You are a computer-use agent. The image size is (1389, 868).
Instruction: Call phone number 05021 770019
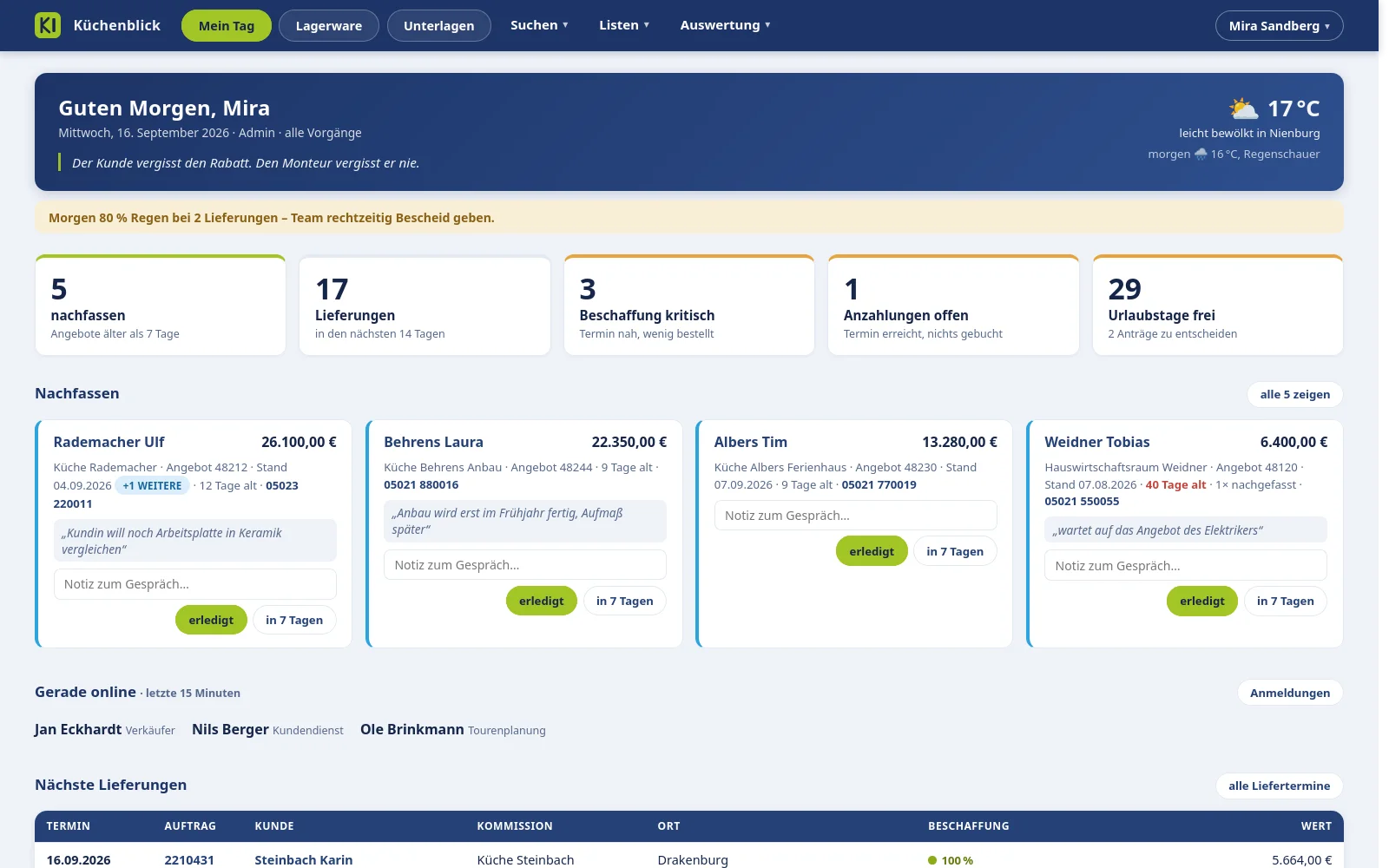pos(879,485)
